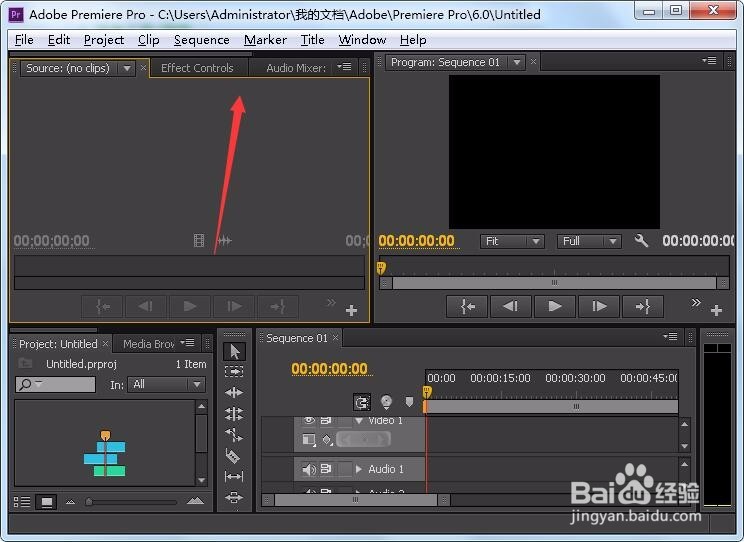Select the Rolling Edit tool
The width and height of the screenshot is (744, 542).
(x=234, y=413)
